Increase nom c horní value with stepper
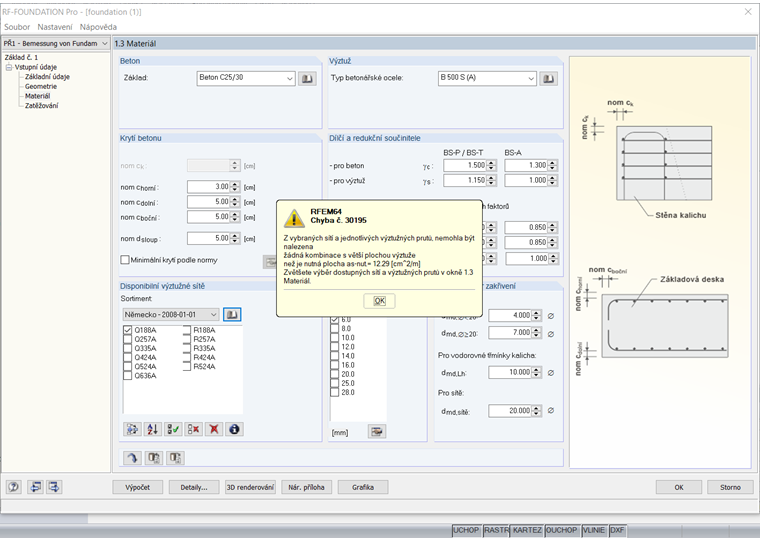Image resolution: width=760 pixels, height=542 pixels. (235, 184)
